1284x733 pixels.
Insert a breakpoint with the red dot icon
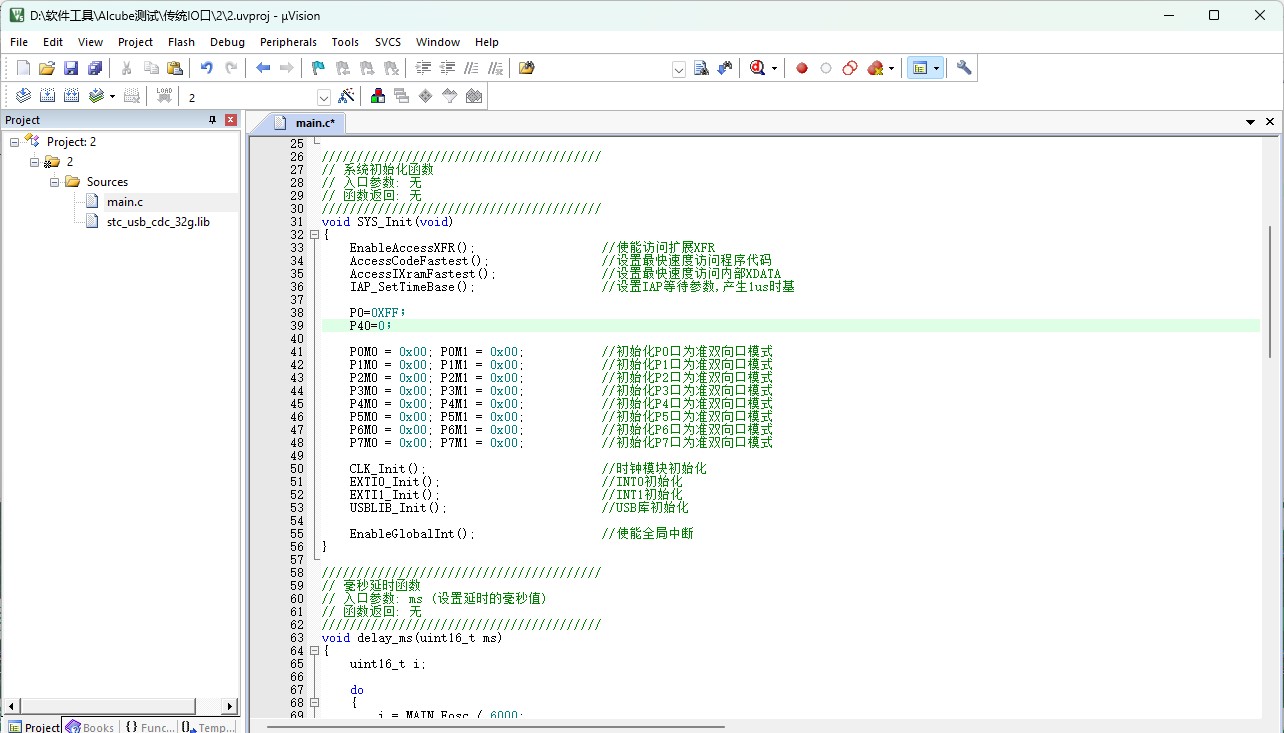801,68
